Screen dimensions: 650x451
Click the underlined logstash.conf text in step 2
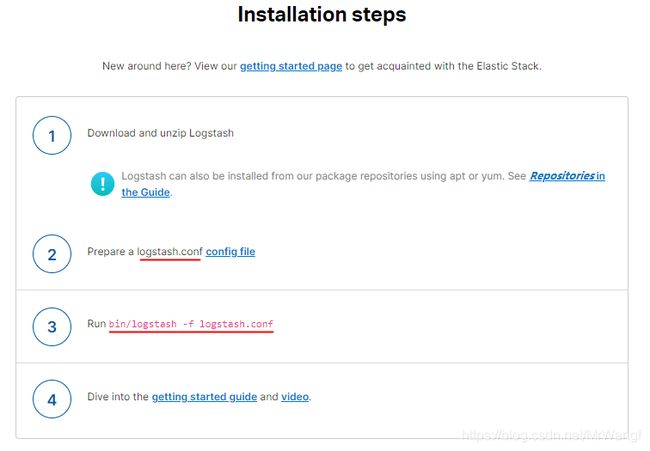point(170,252)
